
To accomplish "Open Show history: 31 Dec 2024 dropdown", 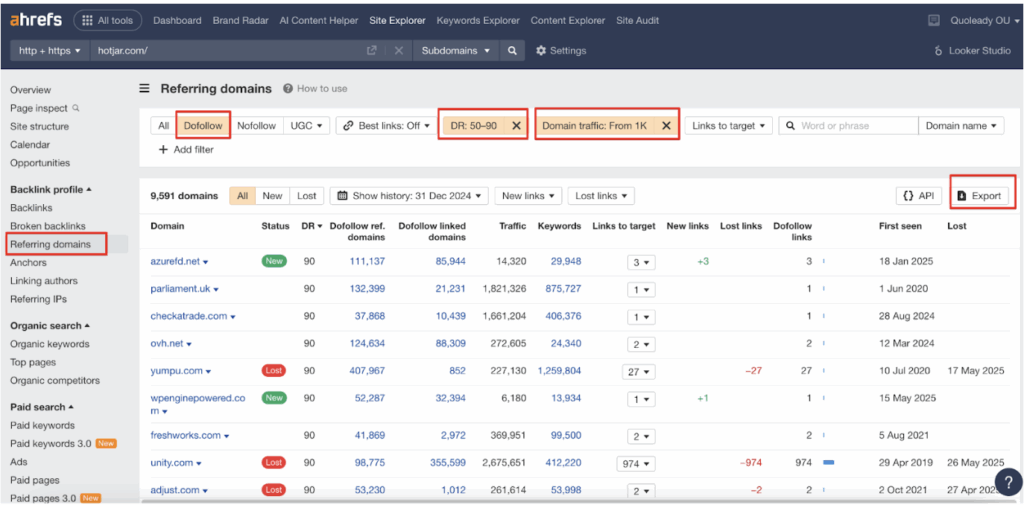I will (409, 195).
